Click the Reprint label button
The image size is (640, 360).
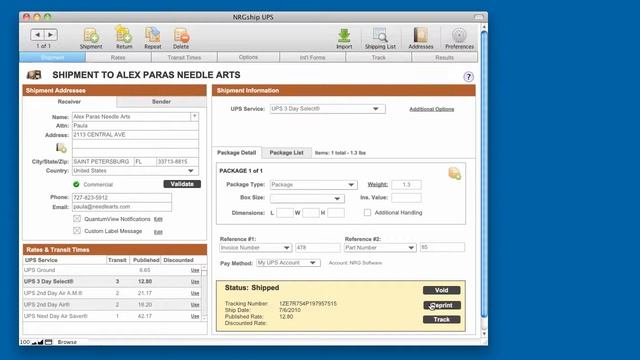pyautogui.click(x=442, y=305)
